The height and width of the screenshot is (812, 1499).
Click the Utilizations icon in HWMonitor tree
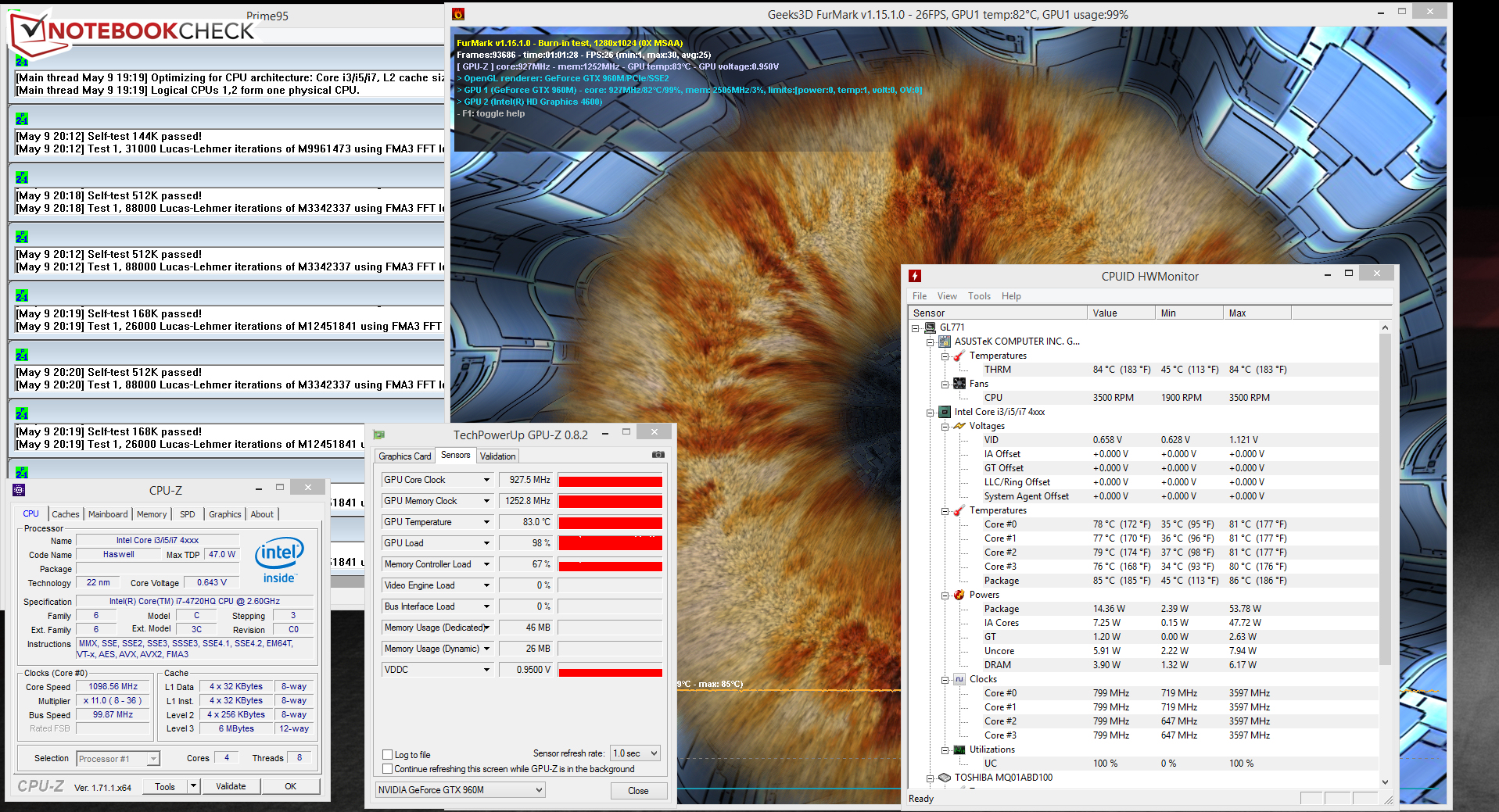pyautogui.click(x=959, y=749)
